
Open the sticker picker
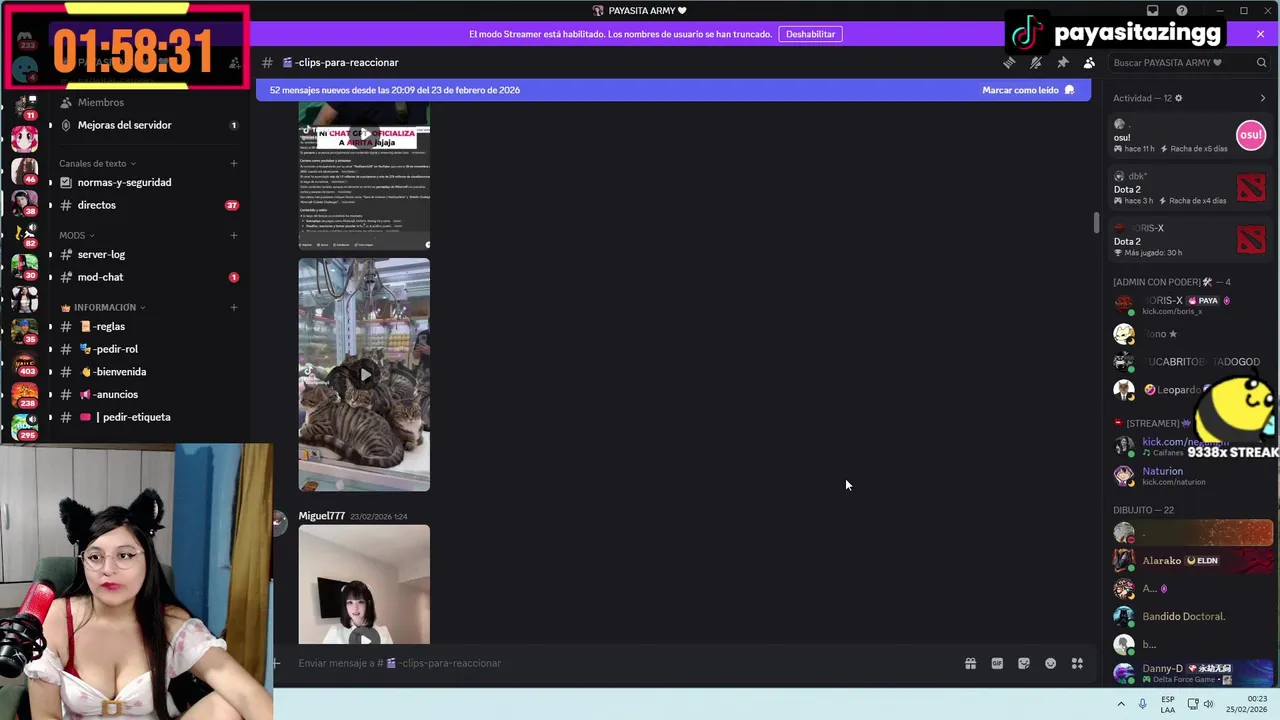point(1024,663)
